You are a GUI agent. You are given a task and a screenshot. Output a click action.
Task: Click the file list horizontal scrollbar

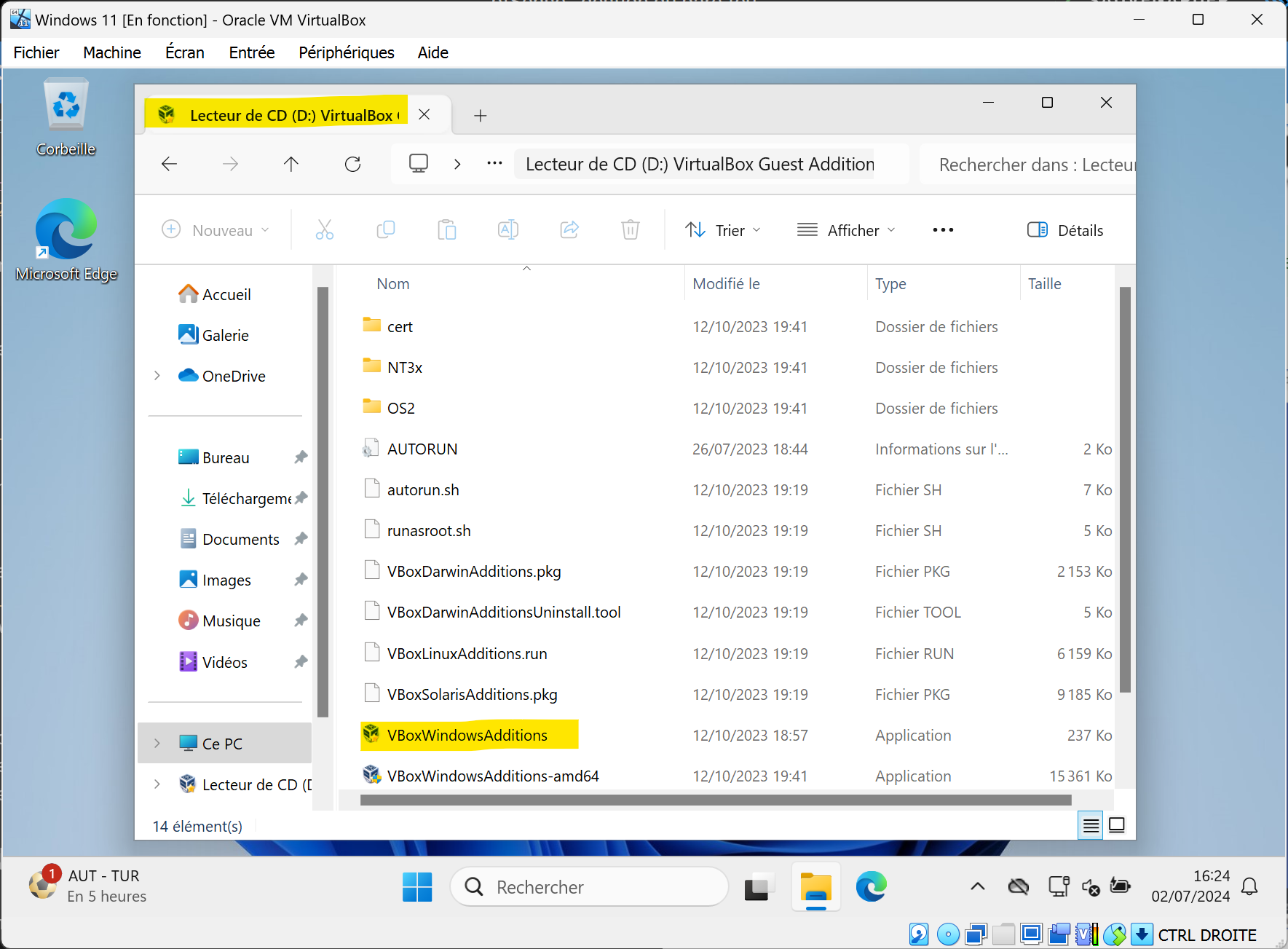pyautogui.click(x=716, y=800)
